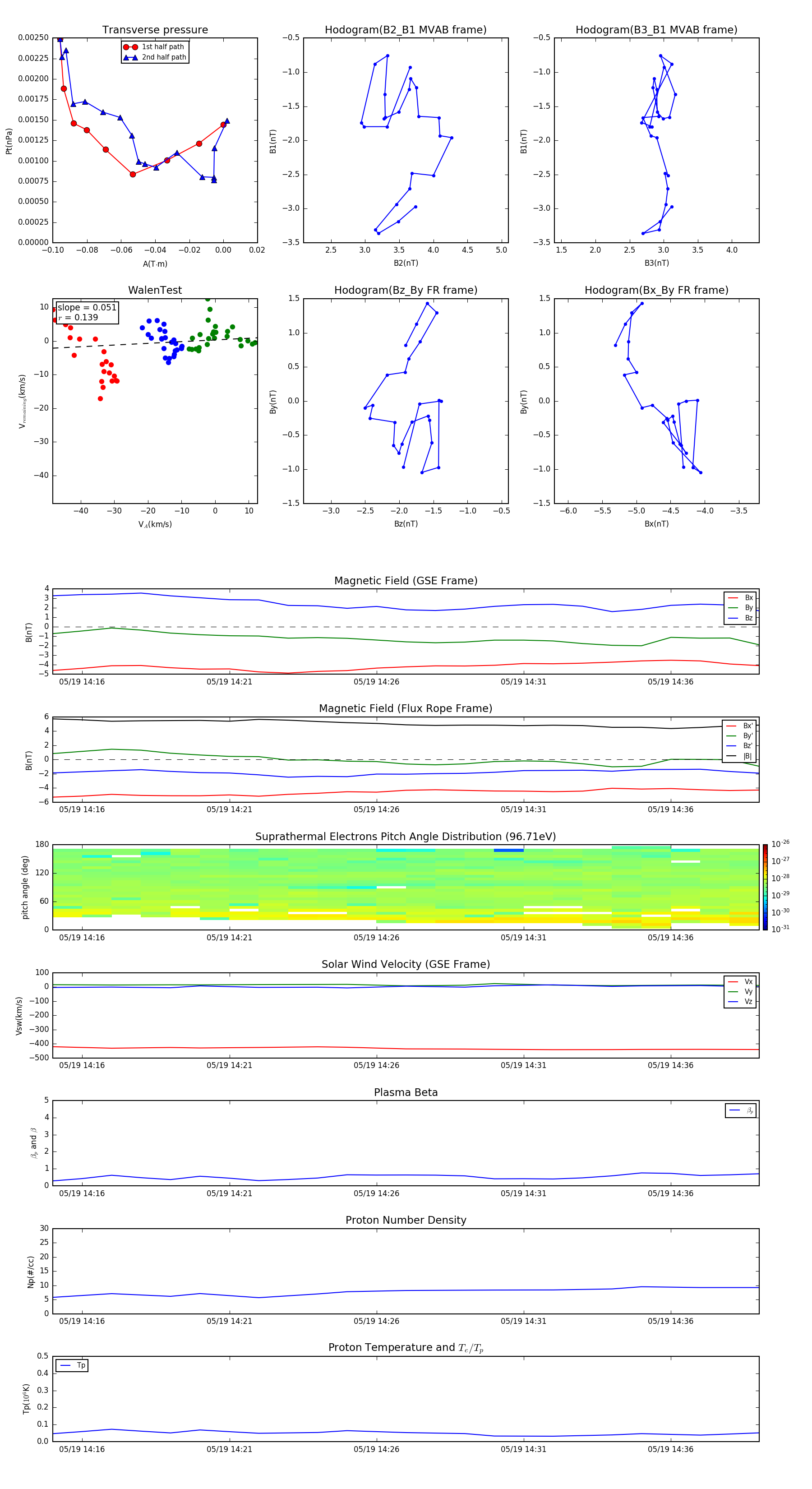Click the 10^-26 colorbar tick label
Image resolution: width=812 pixels, height=1489 pixels.
[780, 844]
